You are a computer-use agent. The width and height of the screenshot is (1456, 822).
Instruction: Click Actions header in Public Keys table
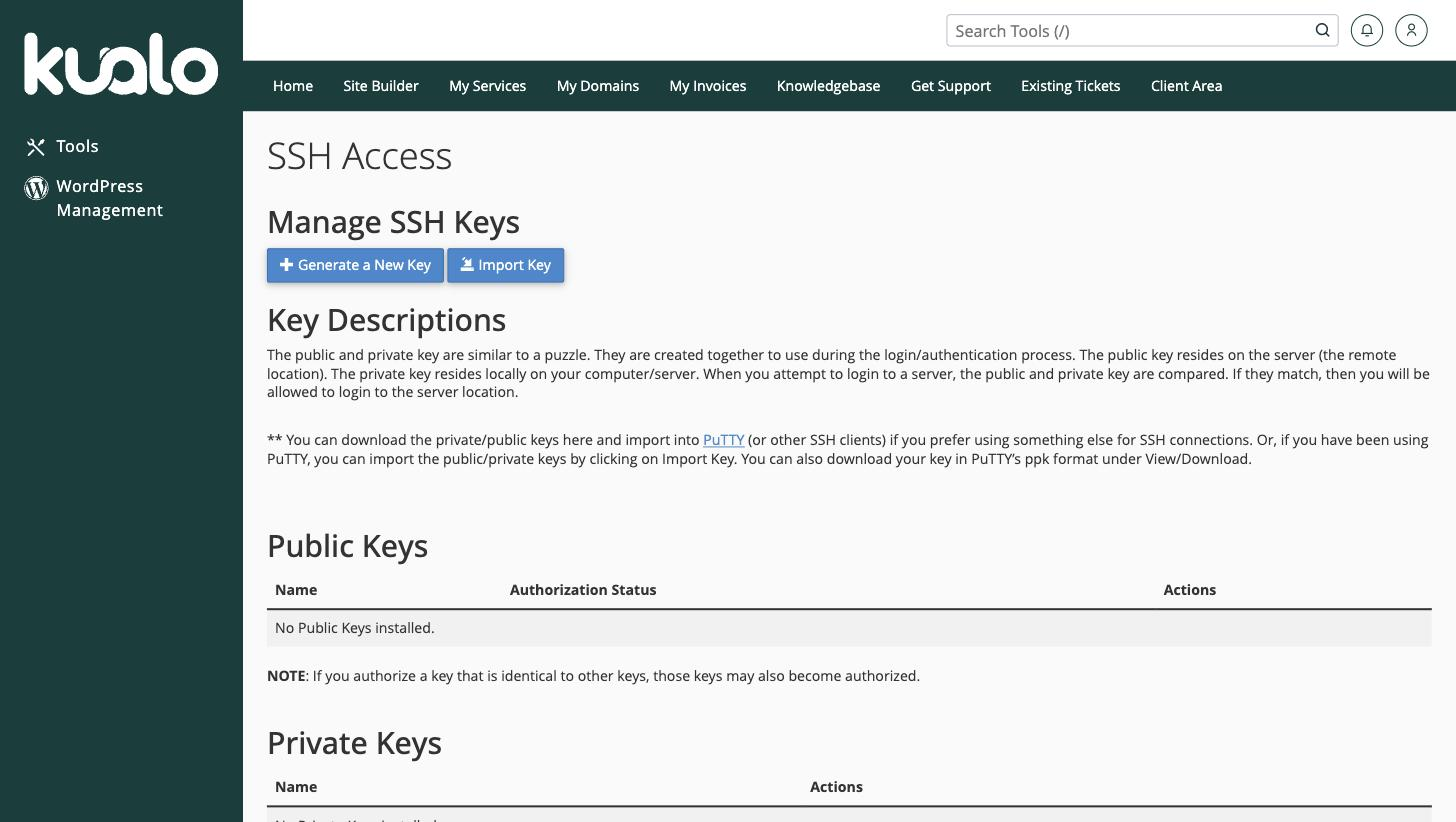[1189, 590]
